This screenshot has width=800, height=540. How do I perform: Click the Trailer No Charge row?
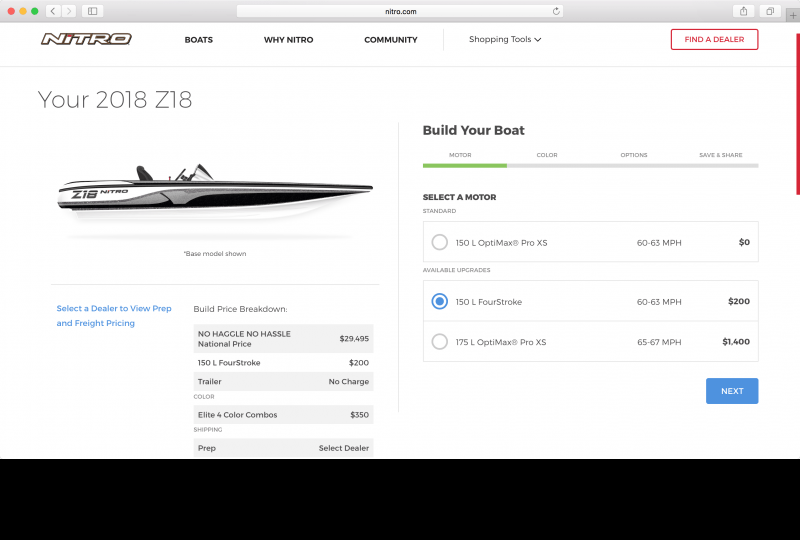pyautogui.click(x=283, y=381)
